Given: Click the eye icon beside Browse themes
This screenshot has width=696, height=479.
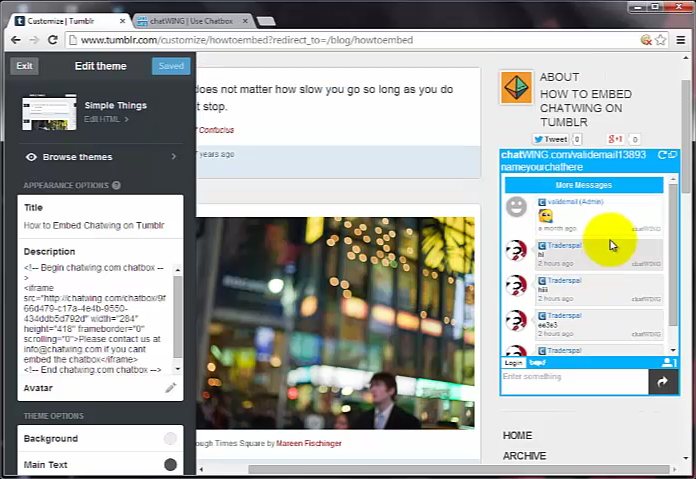Looking at the screenshot, I should 31,157.
